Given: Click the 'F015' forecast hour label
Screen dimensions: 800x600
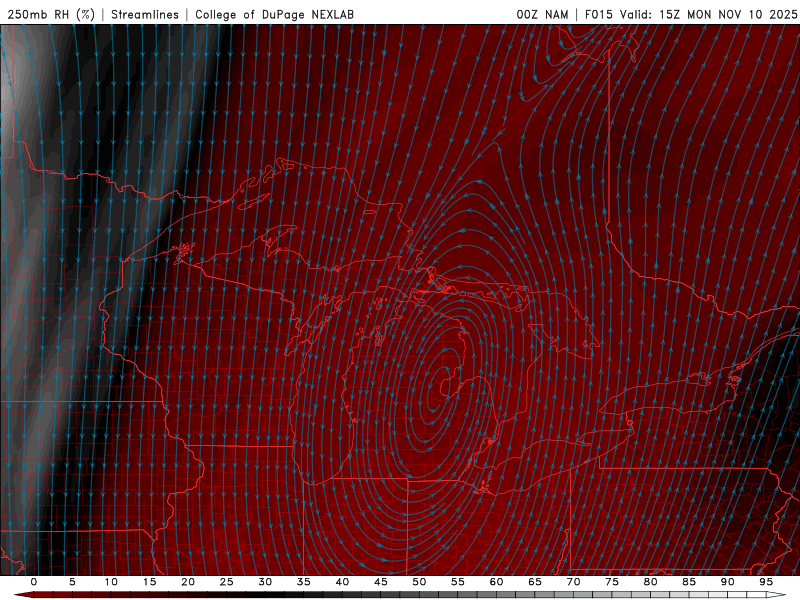Looking at the screenshot, I should 599,15.
